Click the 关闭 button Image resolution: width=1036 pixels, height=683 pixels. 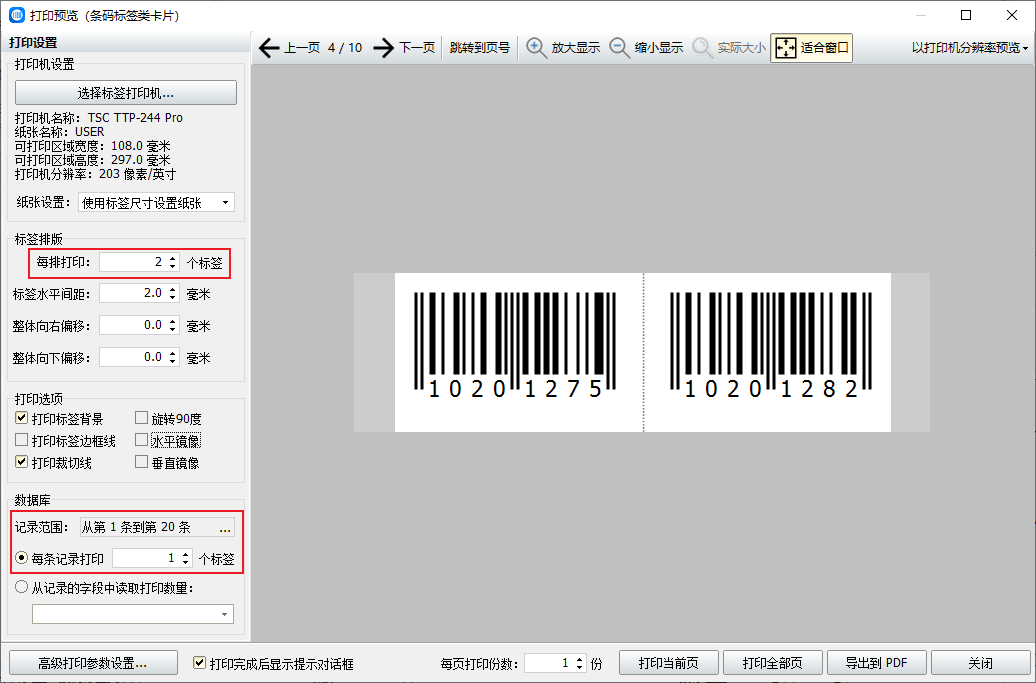(980, 663)
